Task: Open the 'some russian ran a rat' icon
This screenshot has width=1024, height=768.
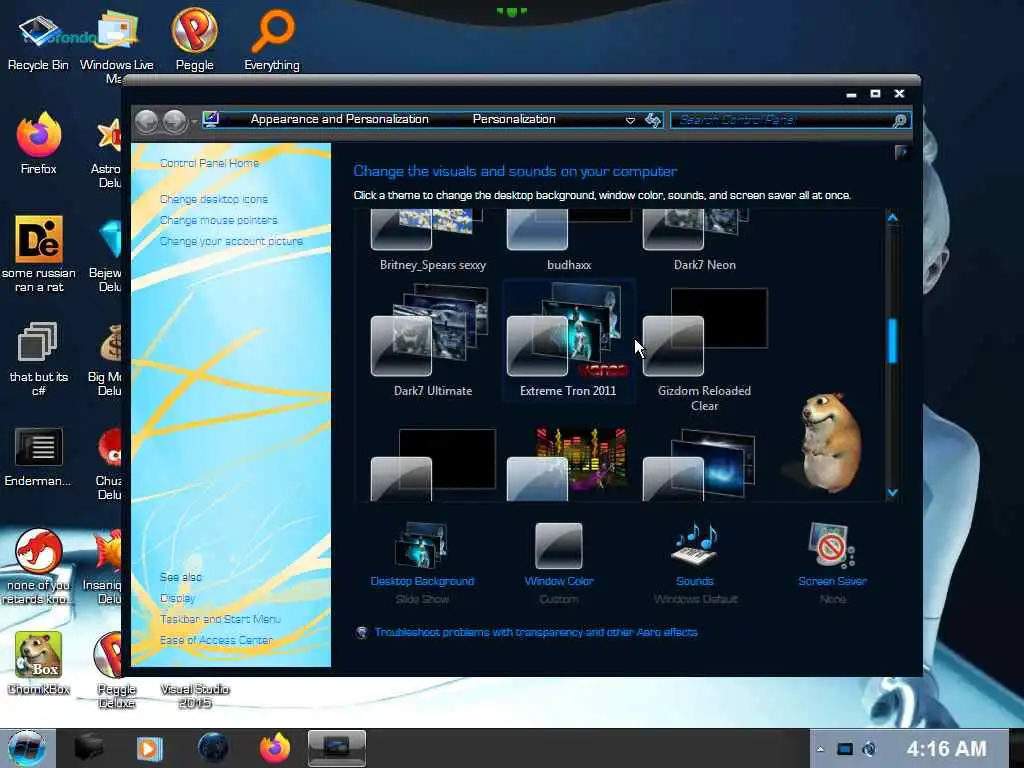Action: (x=39, y=255)
